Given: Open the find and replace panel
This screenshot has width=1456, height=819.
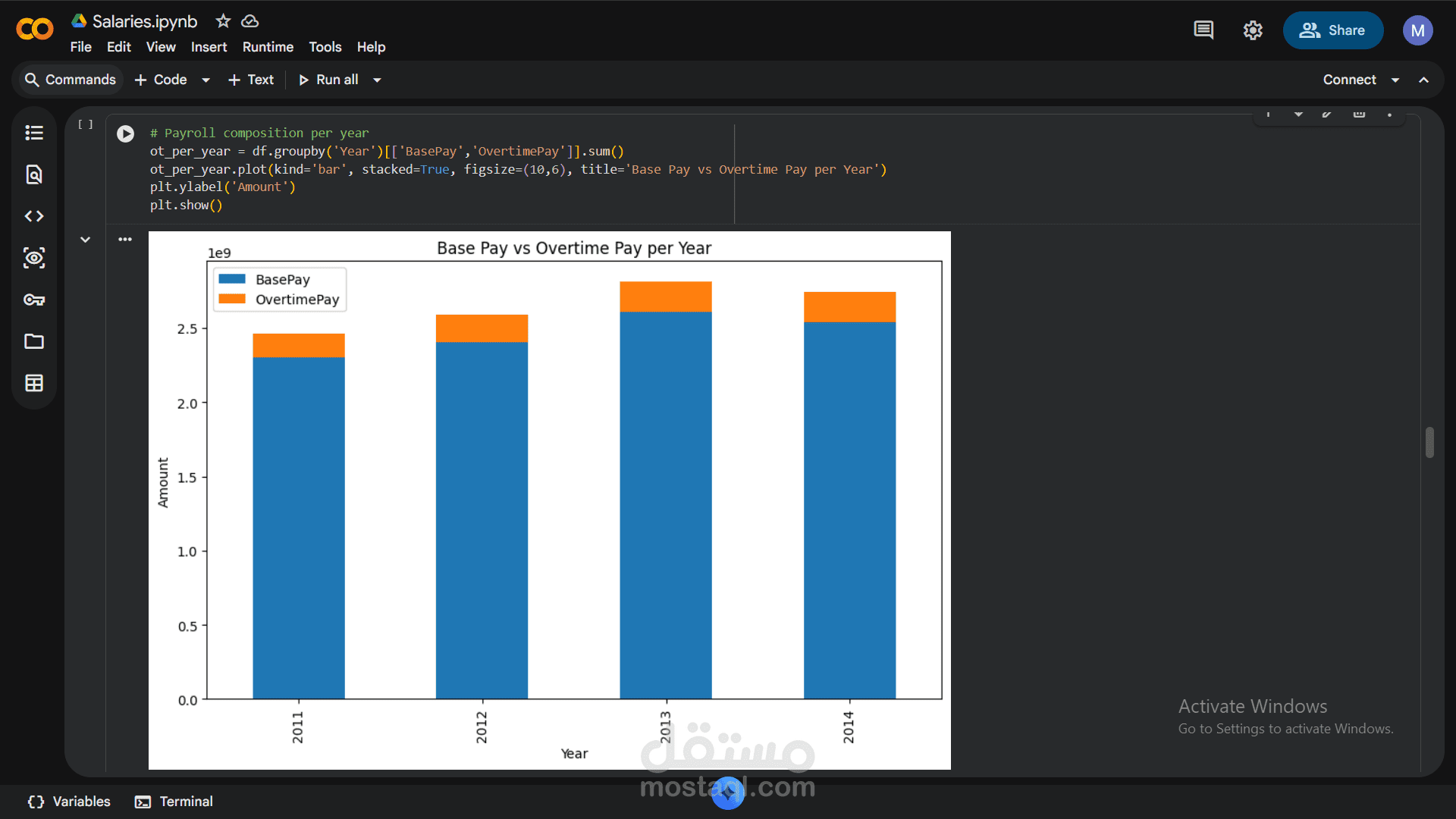Looking at the screenshot, I should [34, 174].
